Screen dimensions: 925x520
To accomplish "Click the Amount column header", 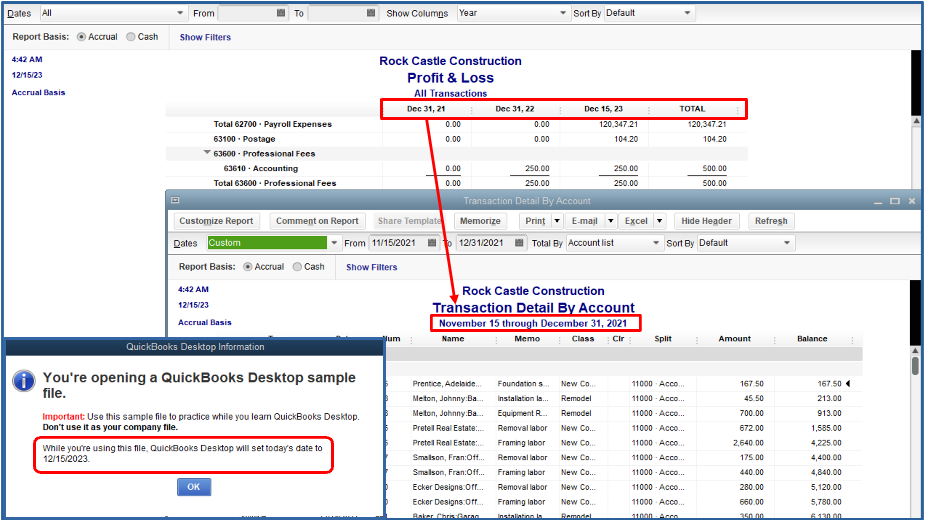I will pyautogui.click(x=734, y=339).
